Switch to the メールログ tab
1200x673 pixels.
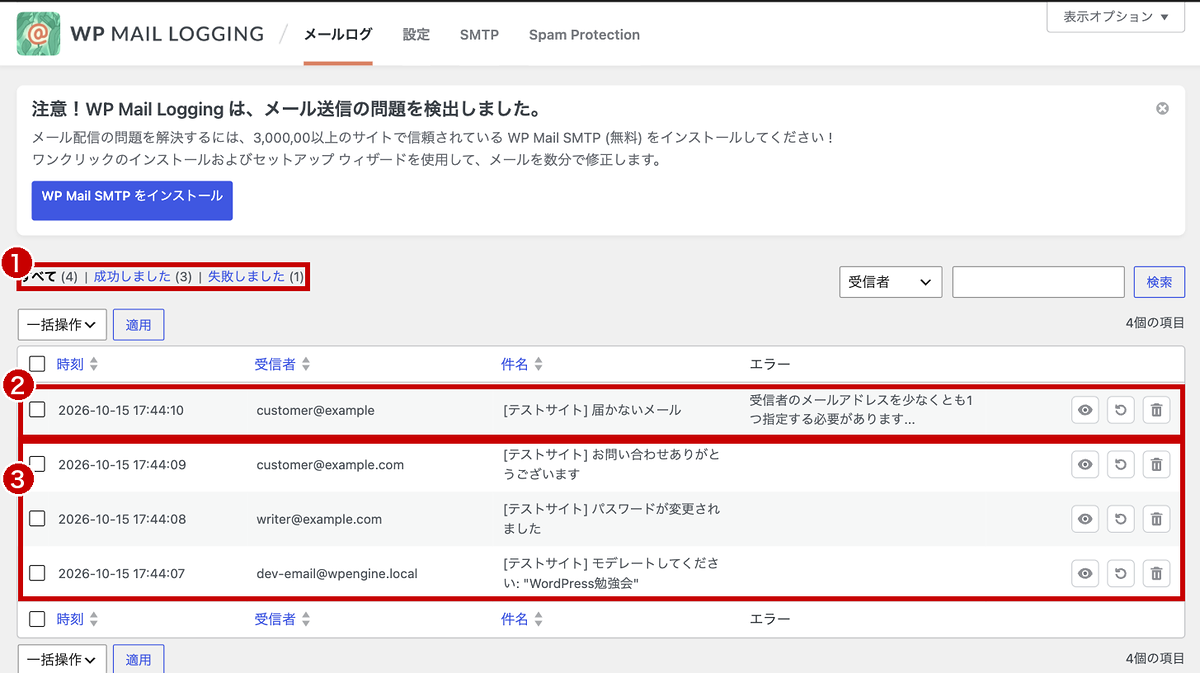[x=338, y=34]
